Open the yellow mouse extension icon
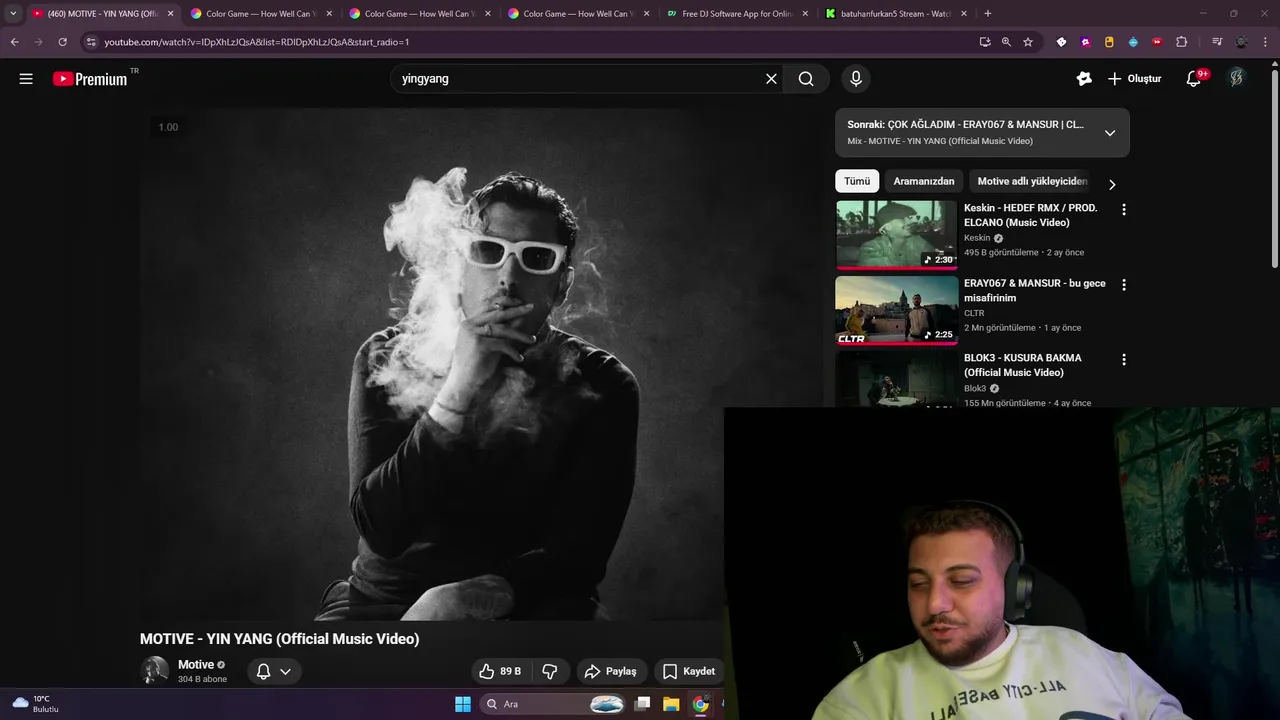Image resolution: width=1280 pixels, height=720 pixels. tap(1109, 42)
